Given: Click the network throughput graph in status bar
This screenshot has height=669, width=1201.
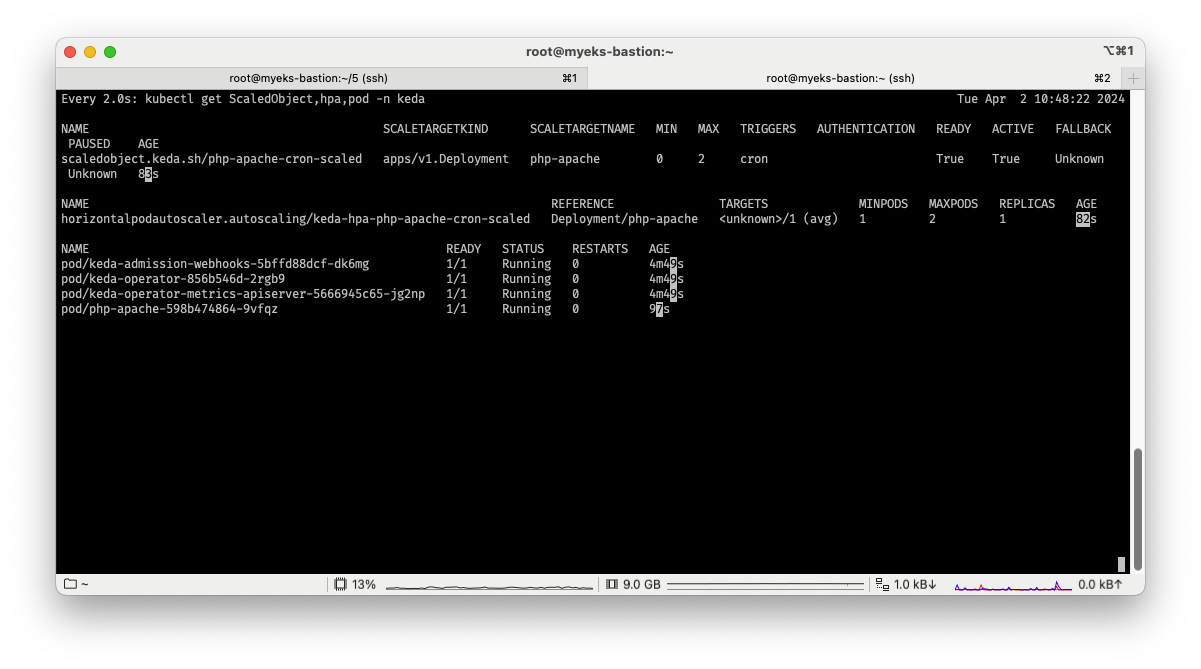Looking at the screenshot, I should point(1012,584).
